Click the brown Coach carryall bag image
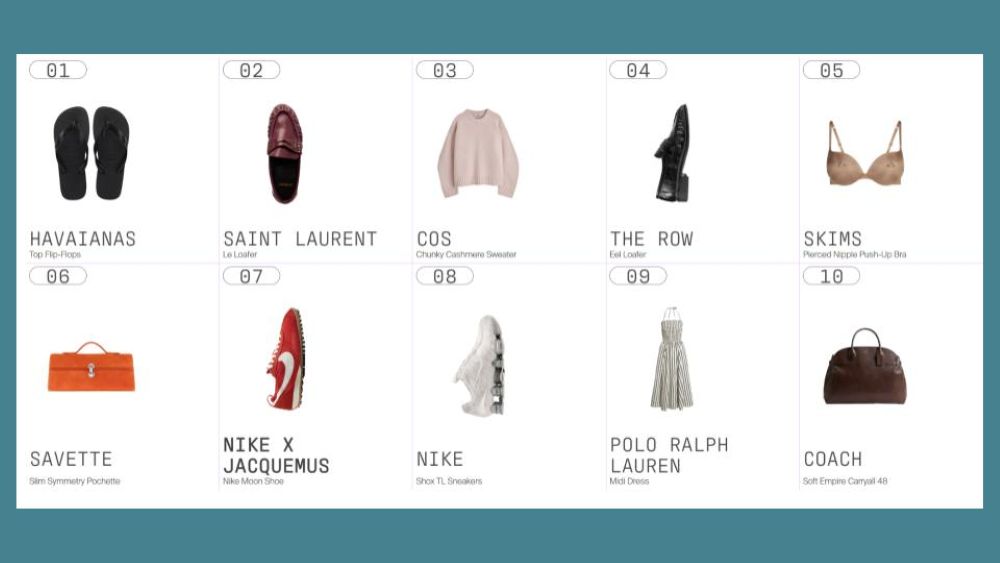Screen dimensions: 1000x563 click(865, 367)
